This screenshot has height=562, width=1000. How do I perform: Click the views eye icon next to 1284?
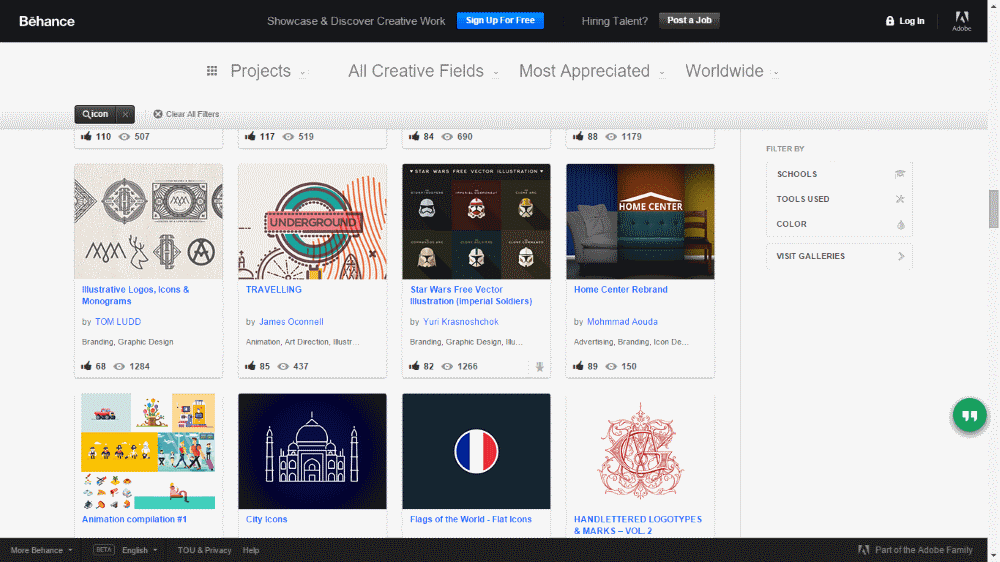[119, 367]
